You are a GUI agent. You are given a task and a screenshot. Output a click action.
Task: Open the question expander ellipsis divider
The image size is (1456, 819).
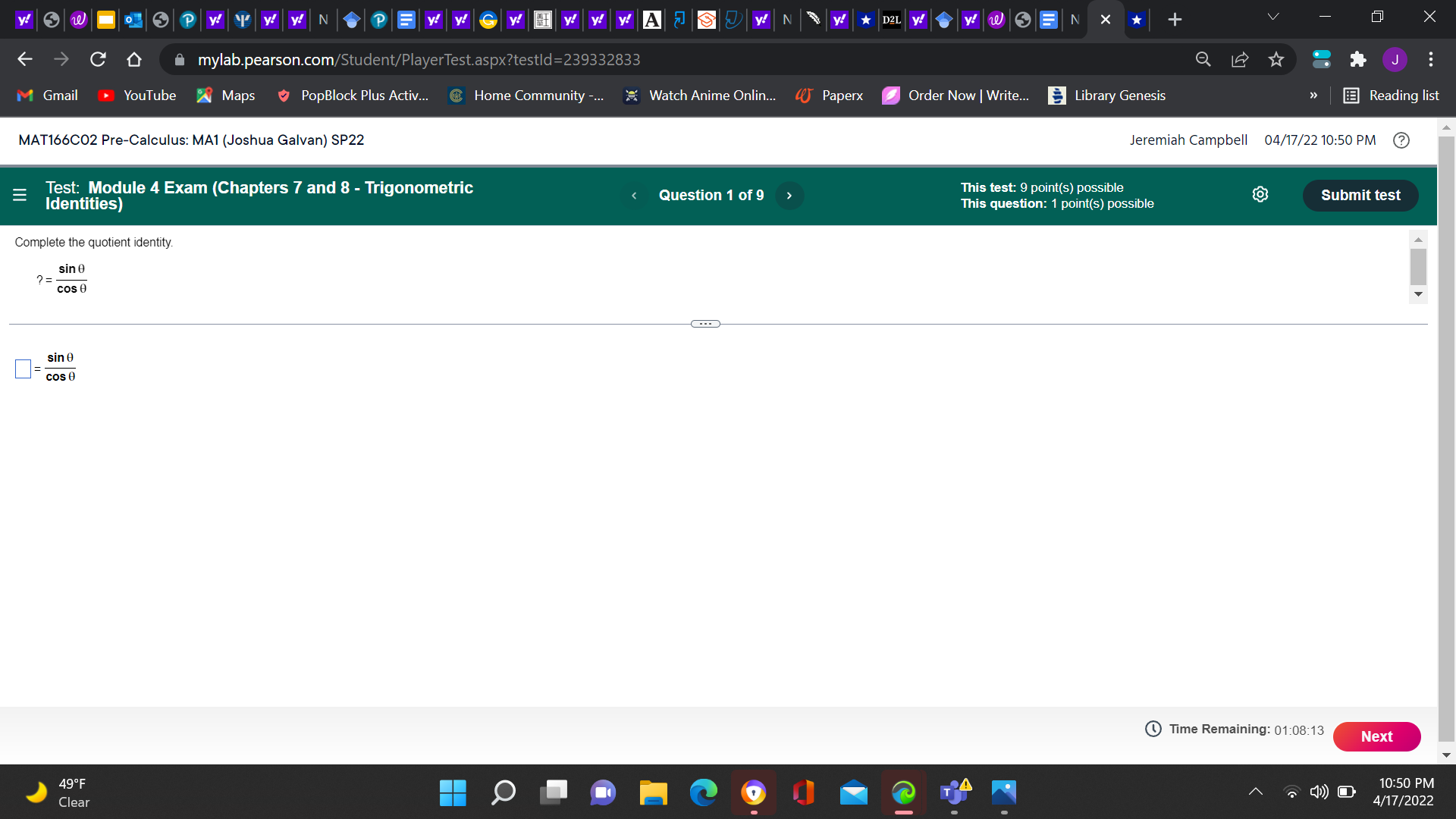coord(704,323)
